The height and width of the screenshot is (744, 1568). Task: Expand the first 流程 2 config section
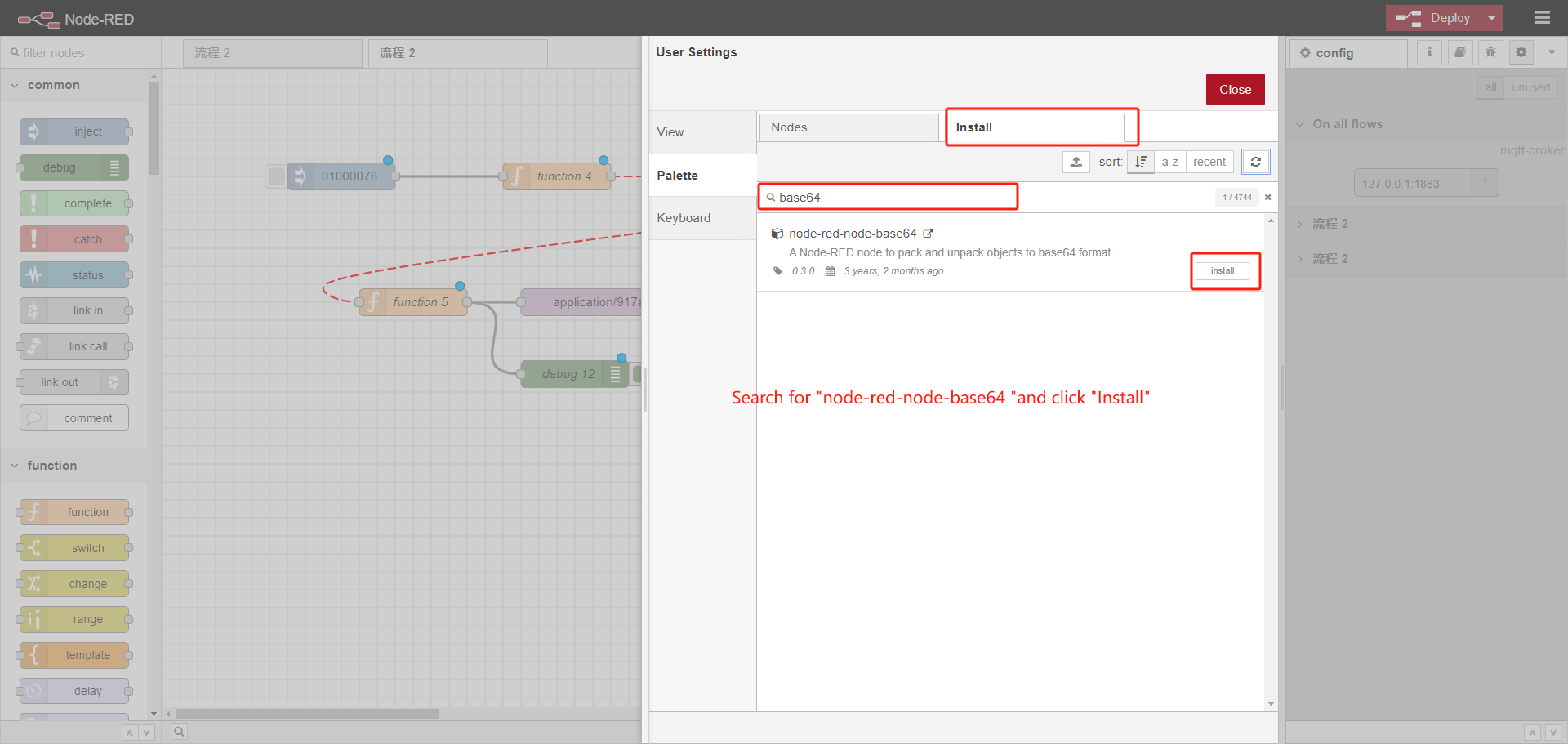[x=1427, y=224]
